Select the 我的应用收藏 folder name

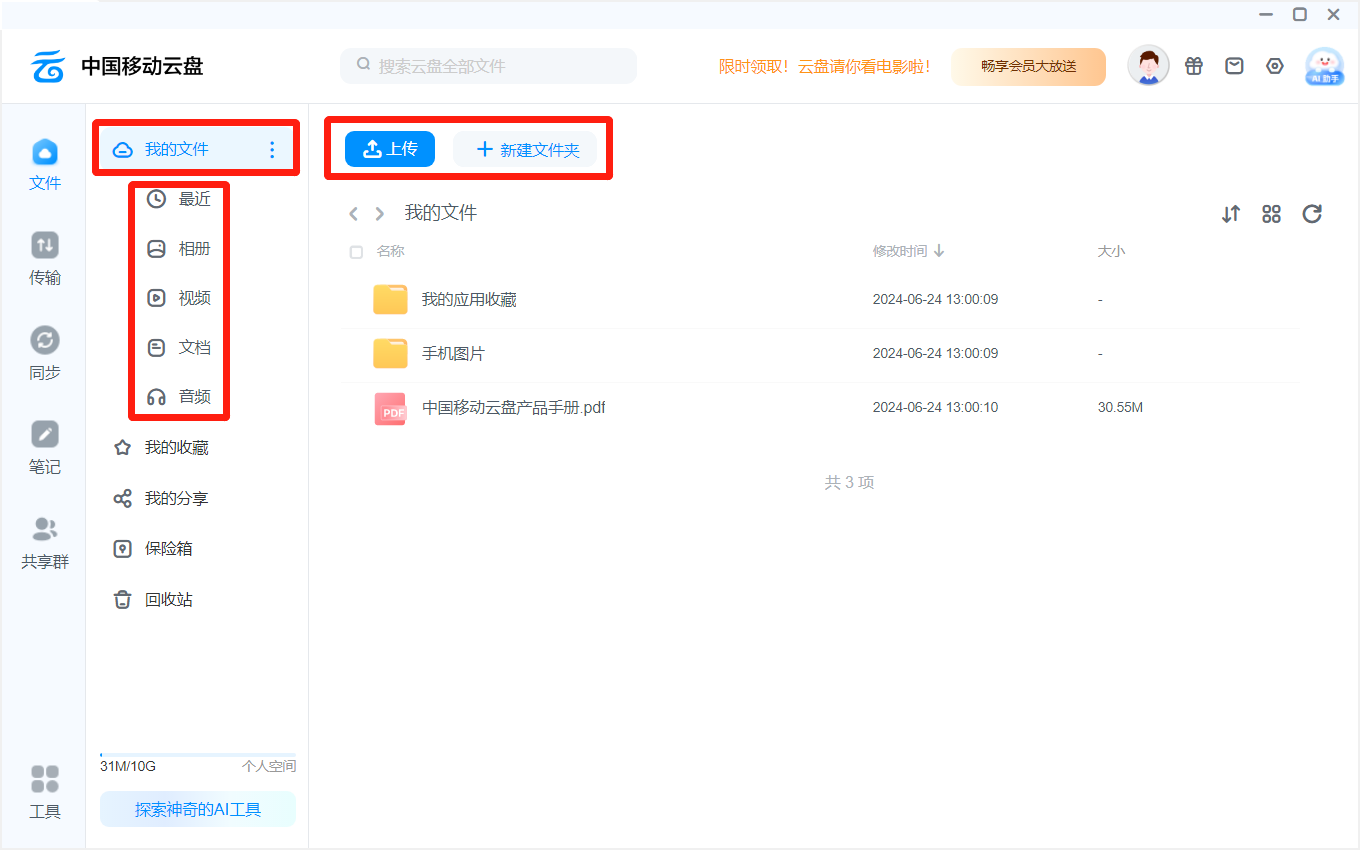(x=469, y=299)
